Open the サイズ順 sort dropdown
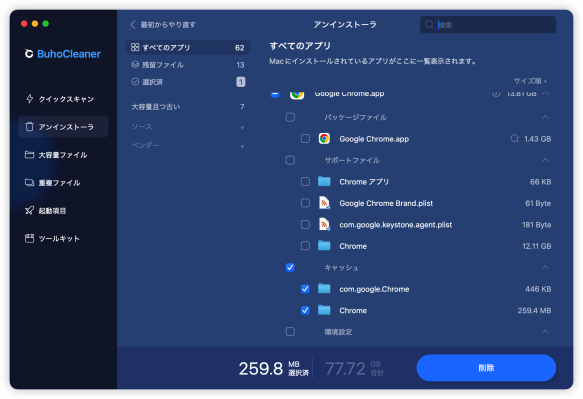 click(530, 81)
